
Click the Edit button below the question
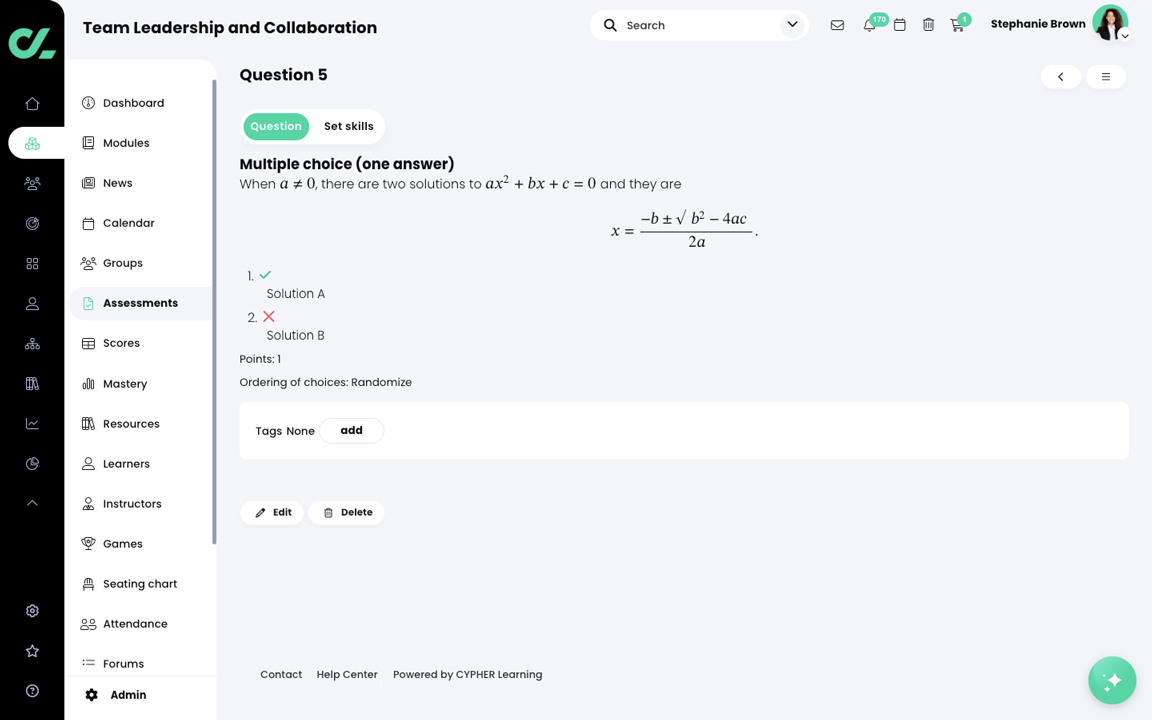click(x=272, y=512)
